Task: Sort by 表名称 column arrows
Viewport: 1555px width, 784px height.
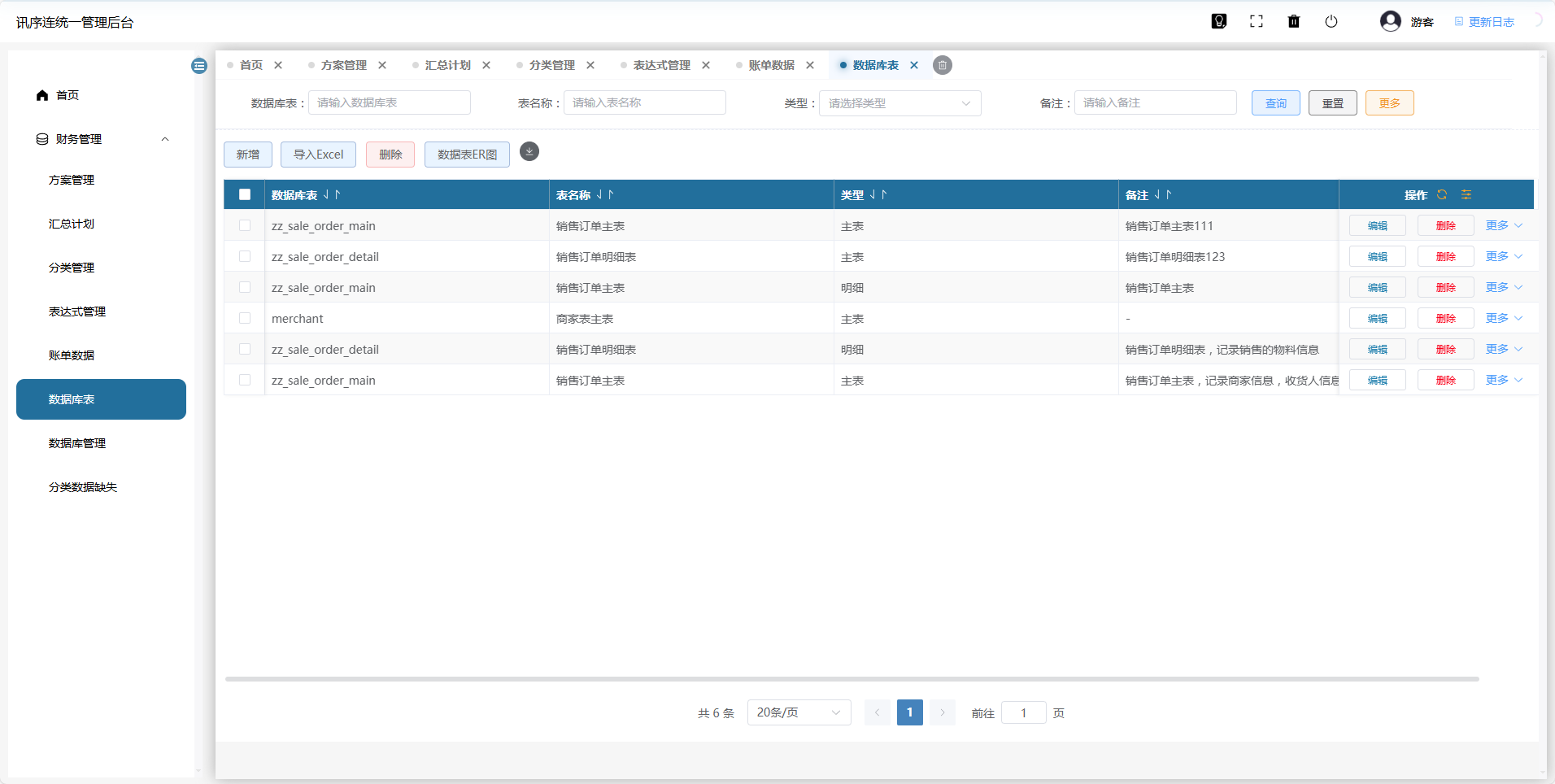Action: [605, 194]
